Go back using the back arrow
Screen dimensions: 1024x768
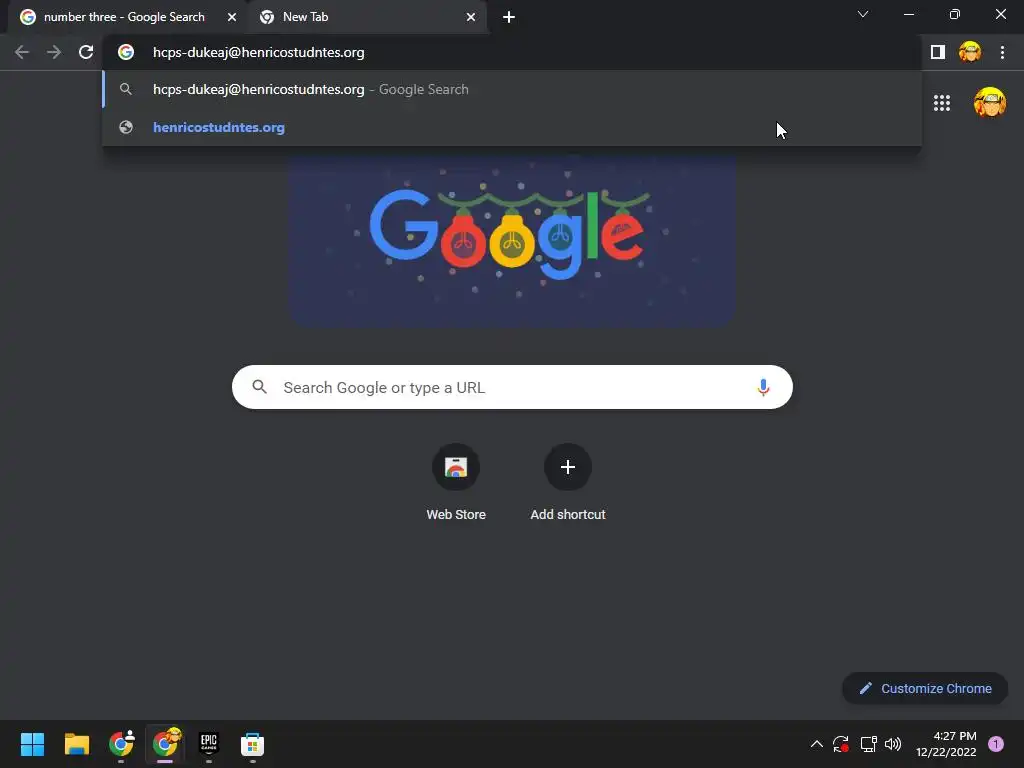(x=22, y=52)
